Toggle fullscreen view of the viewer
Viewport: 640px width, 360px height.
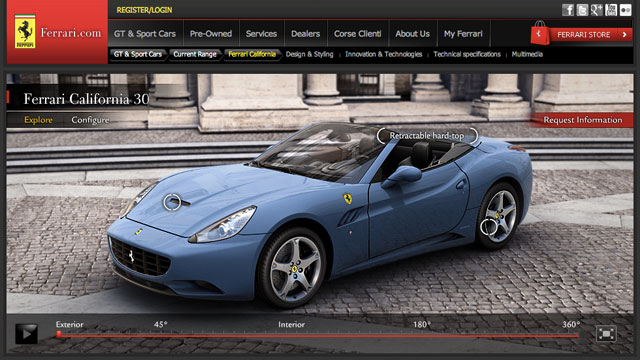pos(606,334)
